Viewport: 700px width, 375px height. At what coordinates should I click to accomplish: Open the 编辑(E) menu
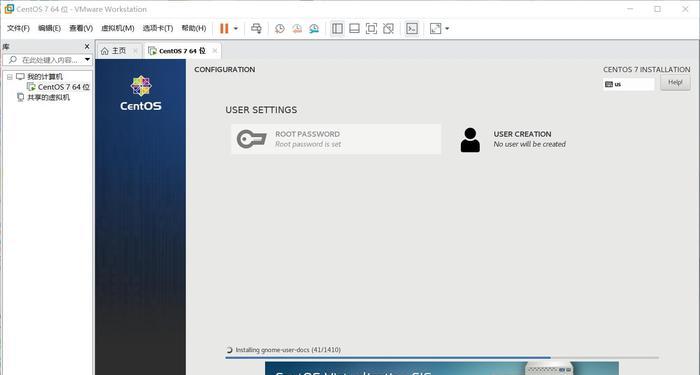(x=49, y=28)
